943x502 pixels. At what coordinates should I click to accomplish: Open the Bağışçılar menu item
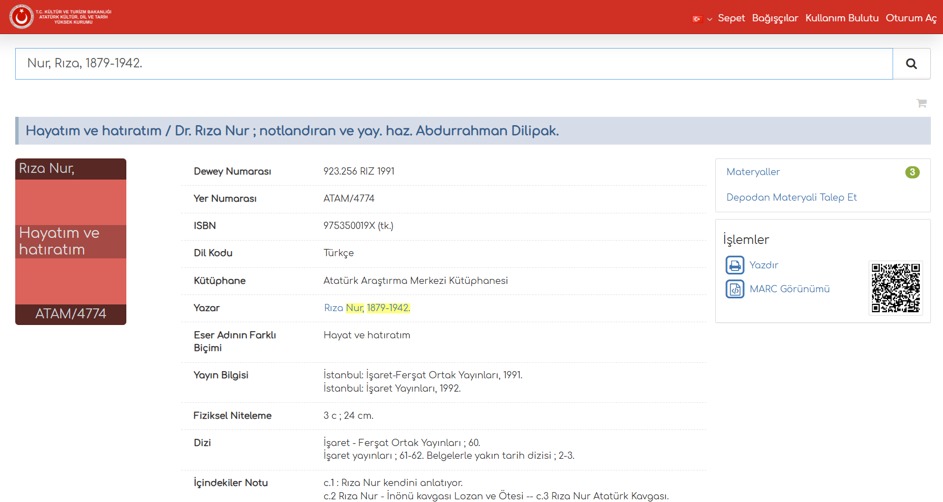(775, 18)
